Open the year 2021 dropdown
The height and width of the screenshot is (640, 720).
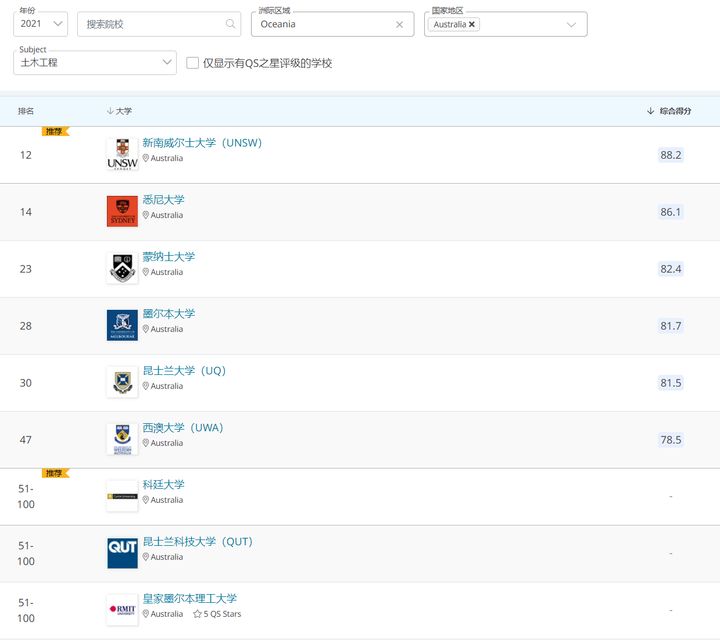[40, 24]
